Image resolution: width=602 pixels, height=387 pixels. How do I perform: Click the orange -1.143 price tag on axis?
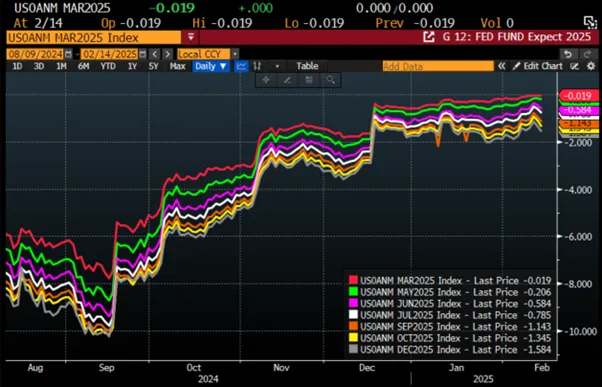(x=579, y=124)
